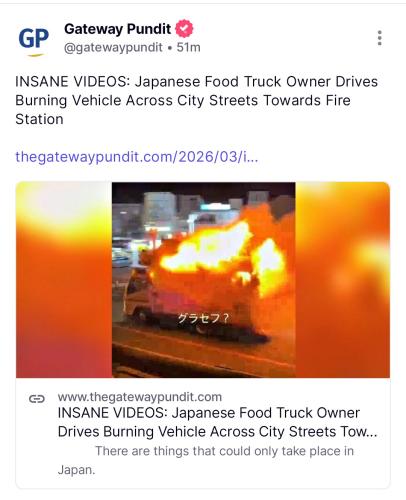This screenshot has height=500, width=406.
Task: Open the GP profile avatar
Action: tap(33, 39)
